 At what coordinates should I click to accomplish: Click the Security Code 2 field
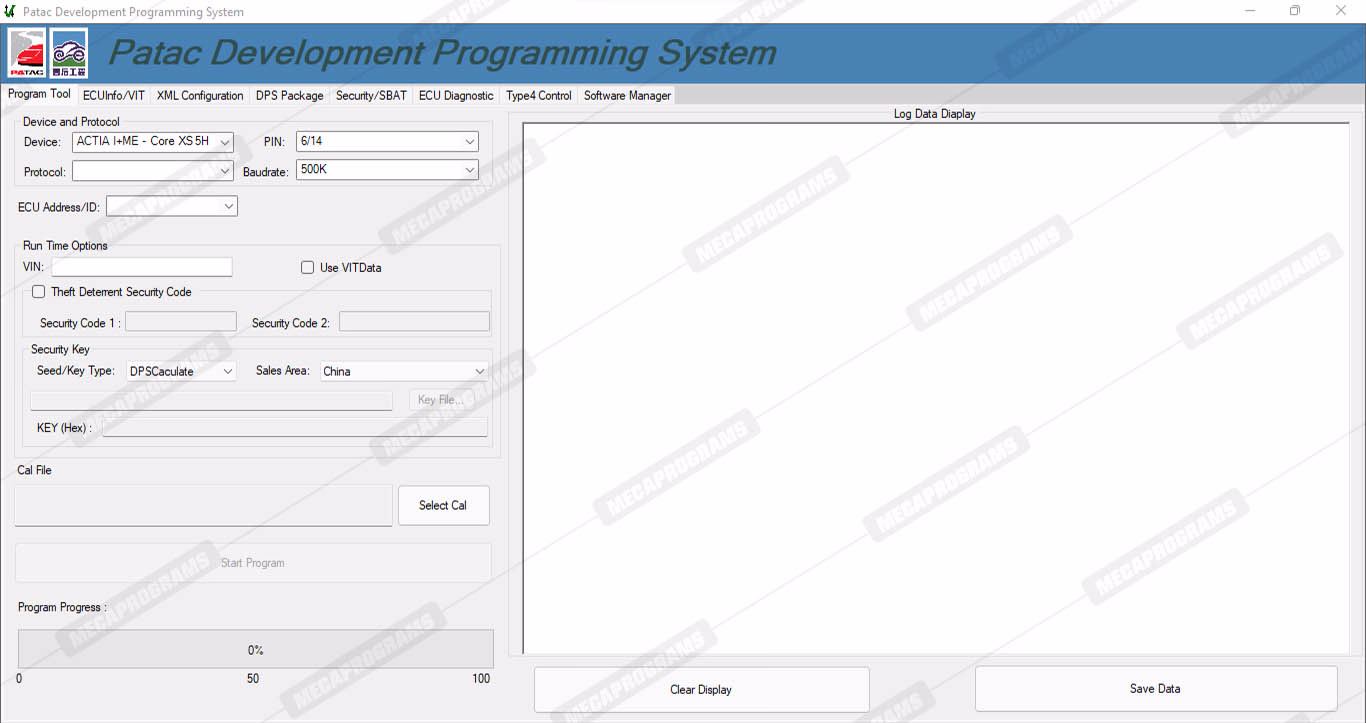[415, 322]
